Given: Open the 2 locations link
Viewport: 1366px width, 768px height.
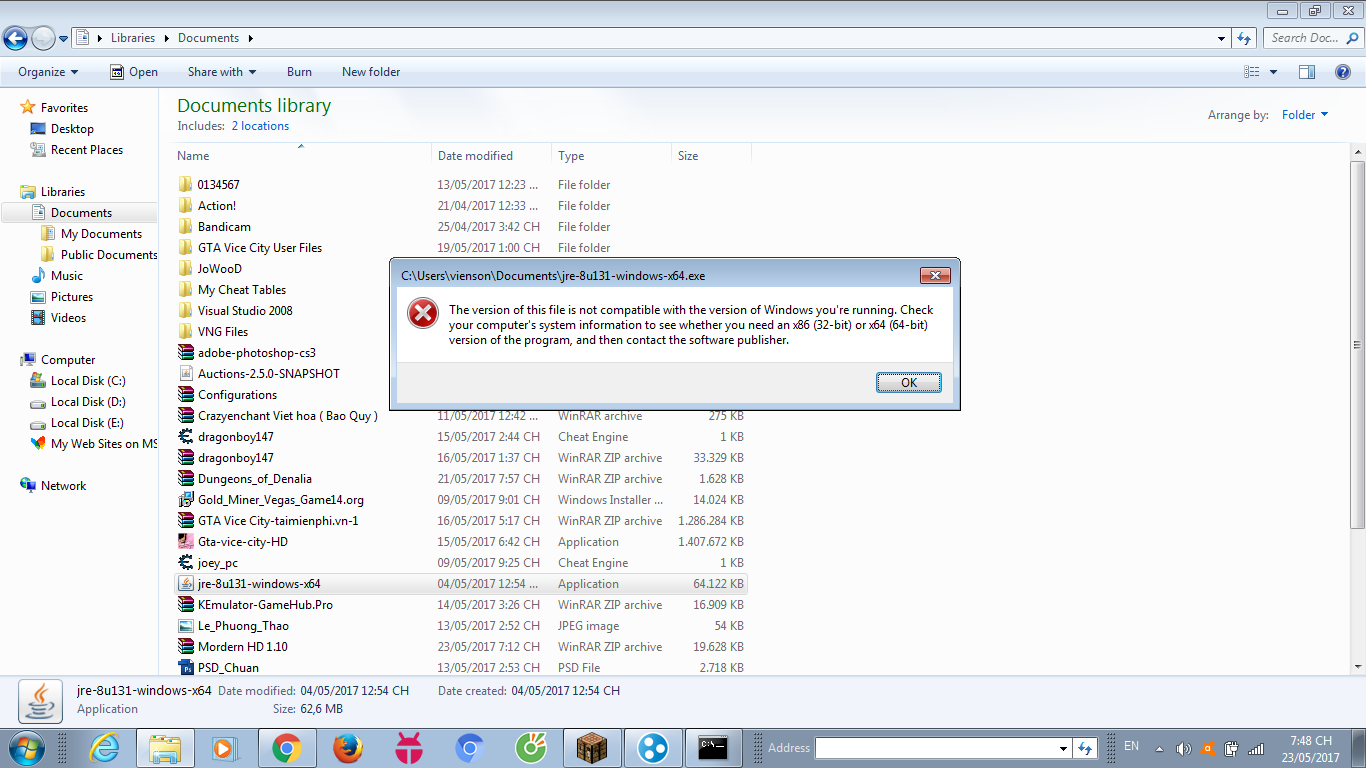Looking at the screenshot, I should point(260,126).
